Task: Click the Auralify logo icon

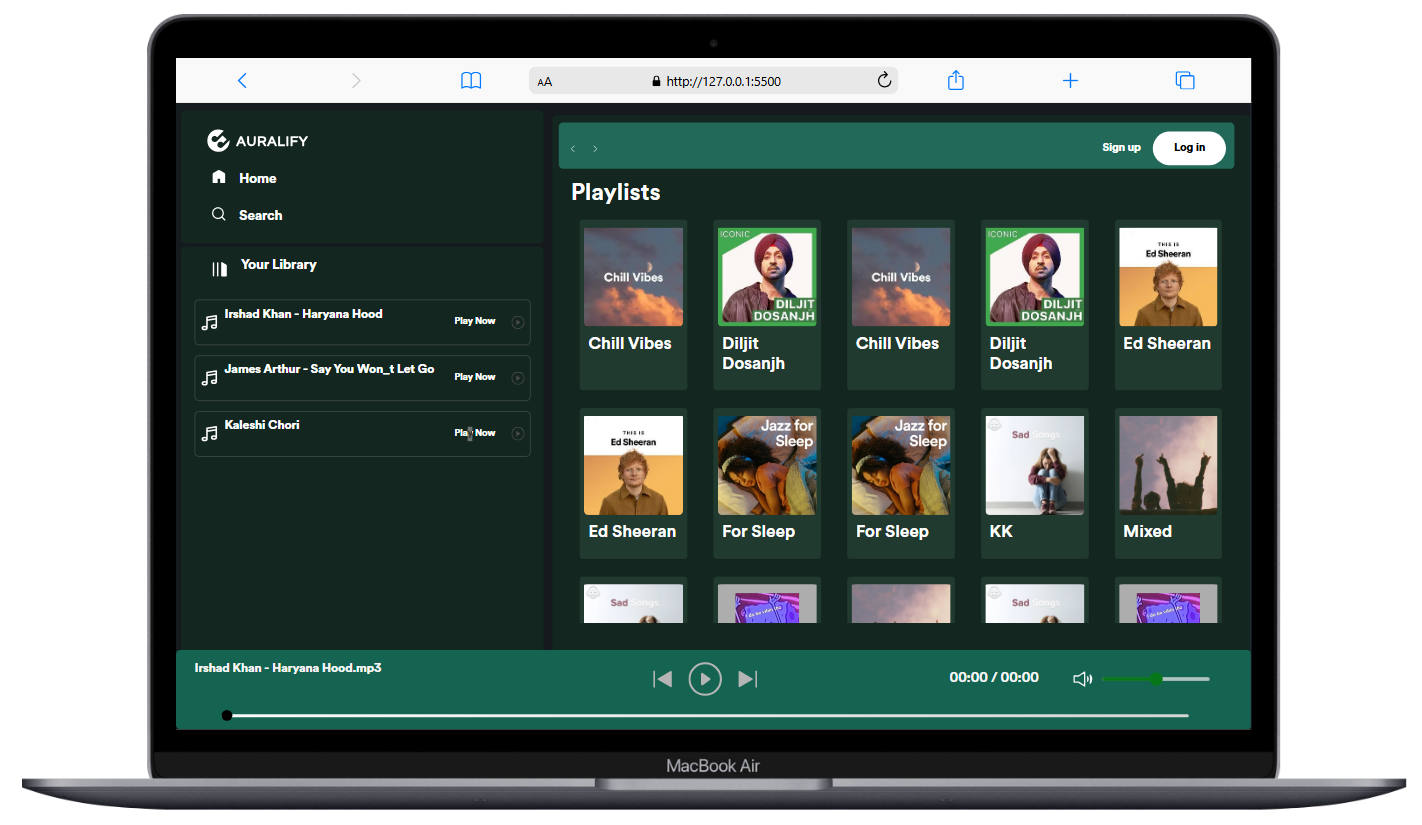Action: pos(218,141)
